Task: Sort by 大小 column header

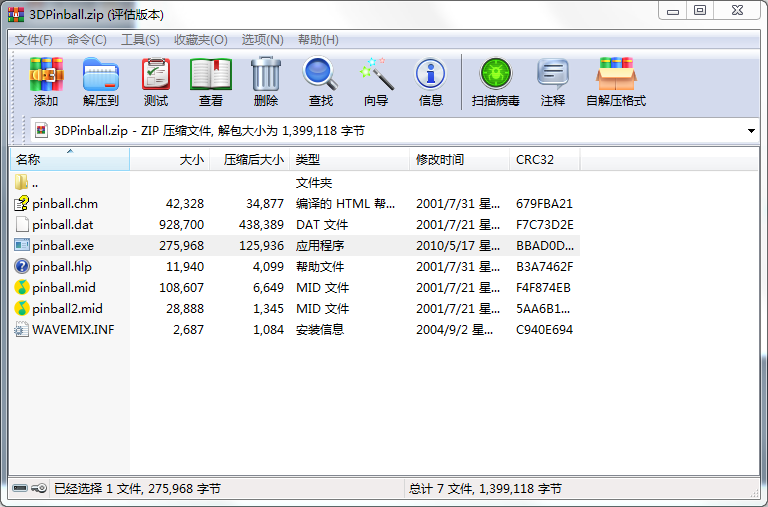Action: (x=170, y=159)
